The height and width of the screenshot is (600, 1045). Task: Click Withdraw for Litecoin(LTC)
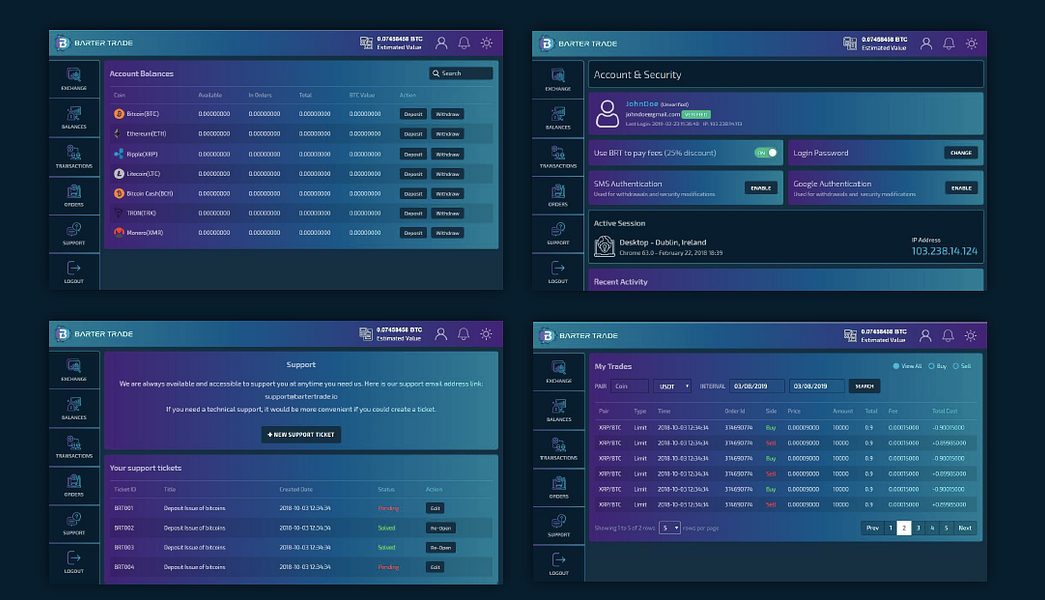[x=447, y=174]
